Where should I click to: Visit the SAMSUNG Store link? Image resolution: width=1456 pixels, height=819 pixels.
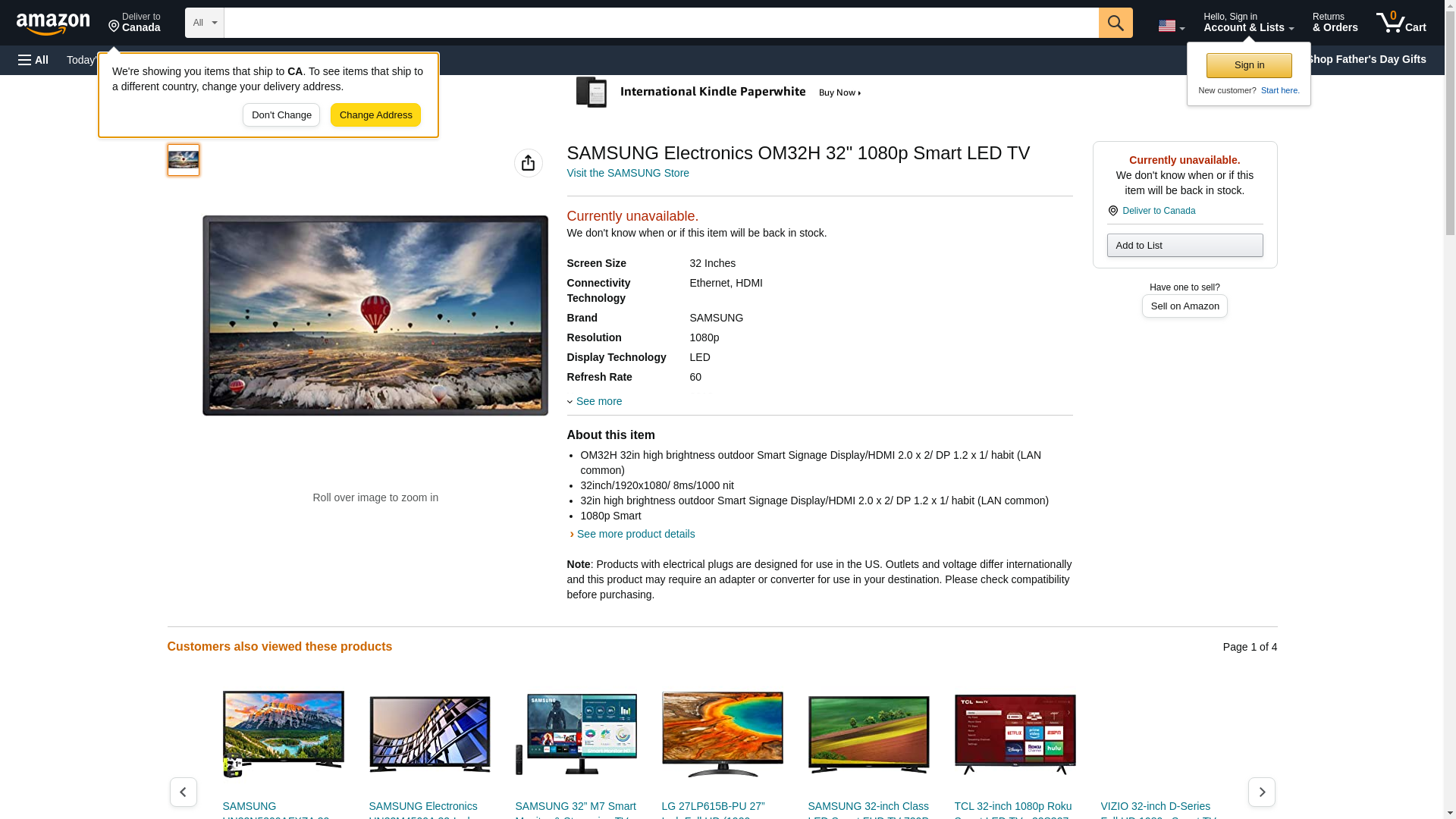point(627,173)
